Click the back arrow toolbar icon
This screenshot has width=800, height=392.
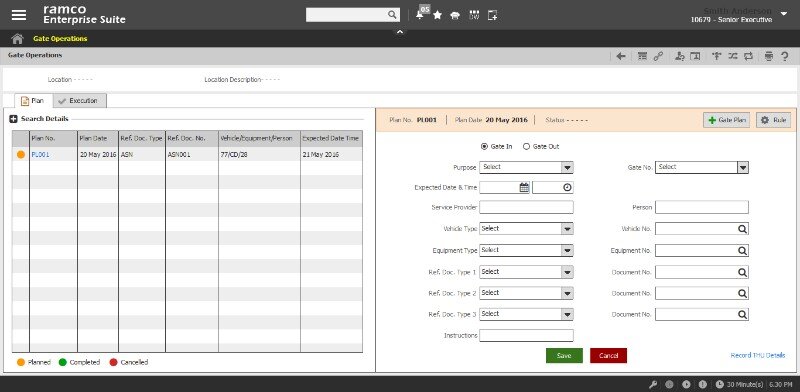pyautogui.click(x=620, y=56)
